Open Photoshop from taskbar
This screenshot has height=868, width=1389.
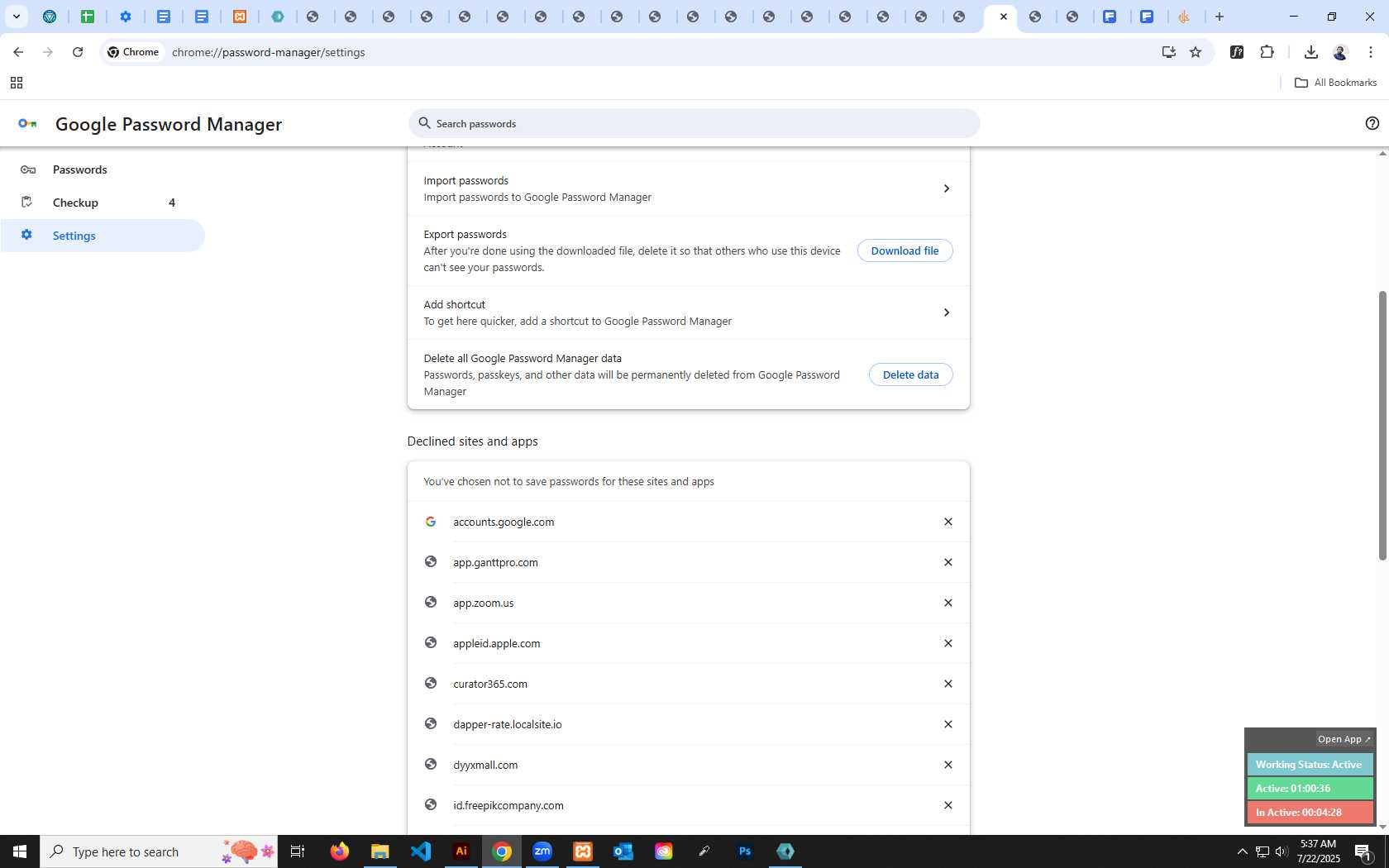745,851
